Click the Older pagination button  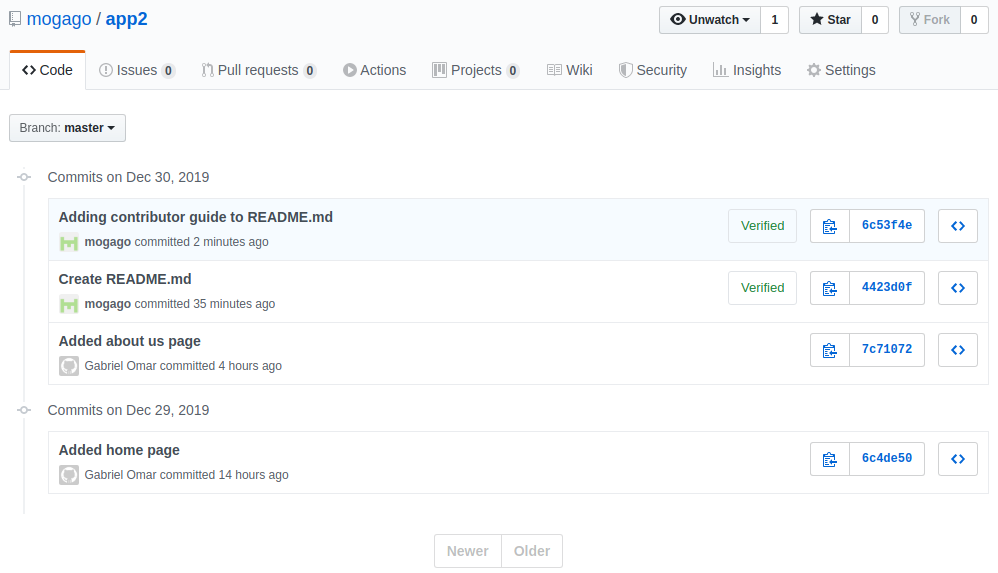point(532,551)
